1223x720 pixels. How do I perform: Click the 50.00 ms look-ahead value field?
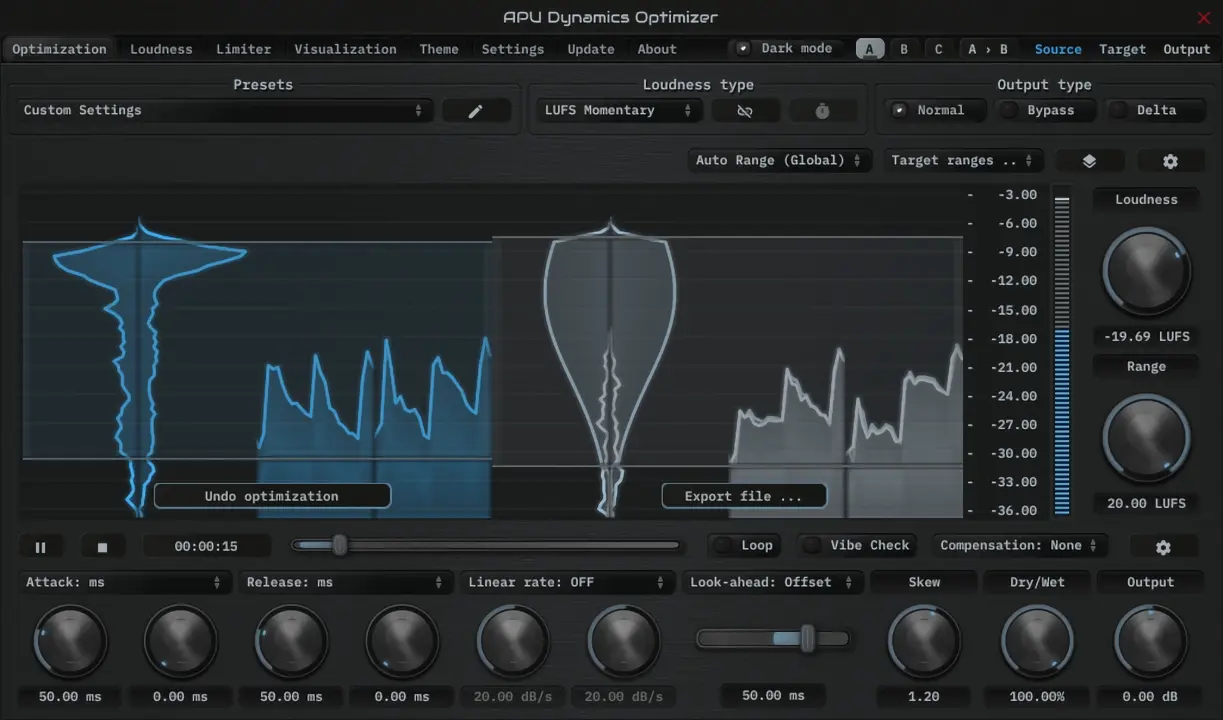tap(772, 696)
